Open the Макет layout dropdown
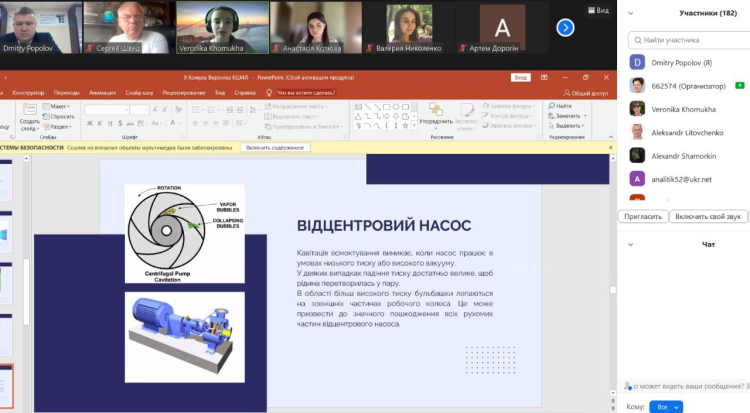The width and height of the screenshot is (750, 413). pos(59,106)
